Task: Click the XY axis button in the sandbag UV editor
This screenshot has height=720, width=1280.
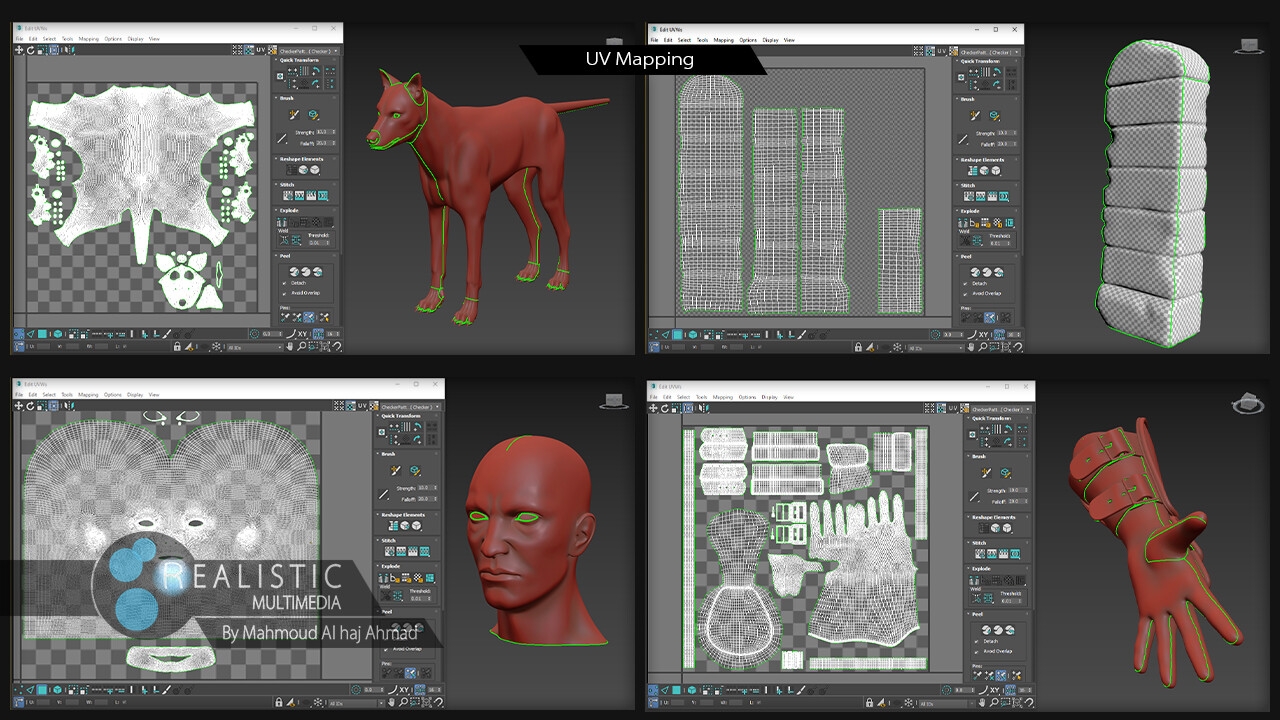Action: [x=982, y=334]
